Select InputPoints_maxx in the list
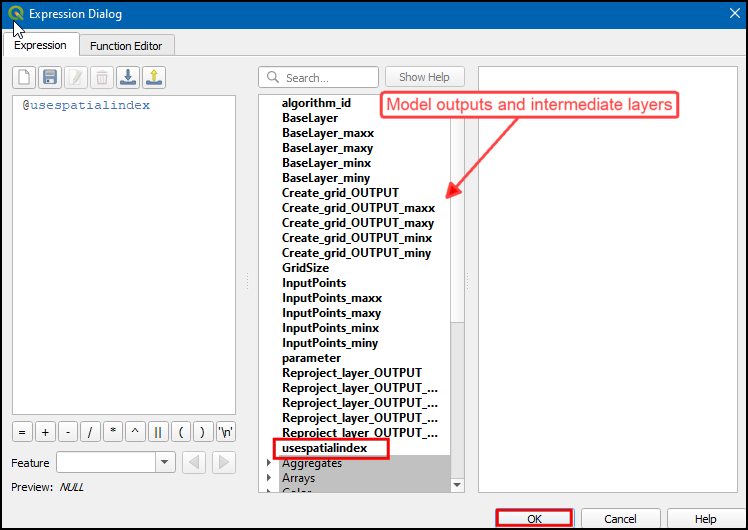The width and height of the screenshot is (748, 530). tap(332, 298)
